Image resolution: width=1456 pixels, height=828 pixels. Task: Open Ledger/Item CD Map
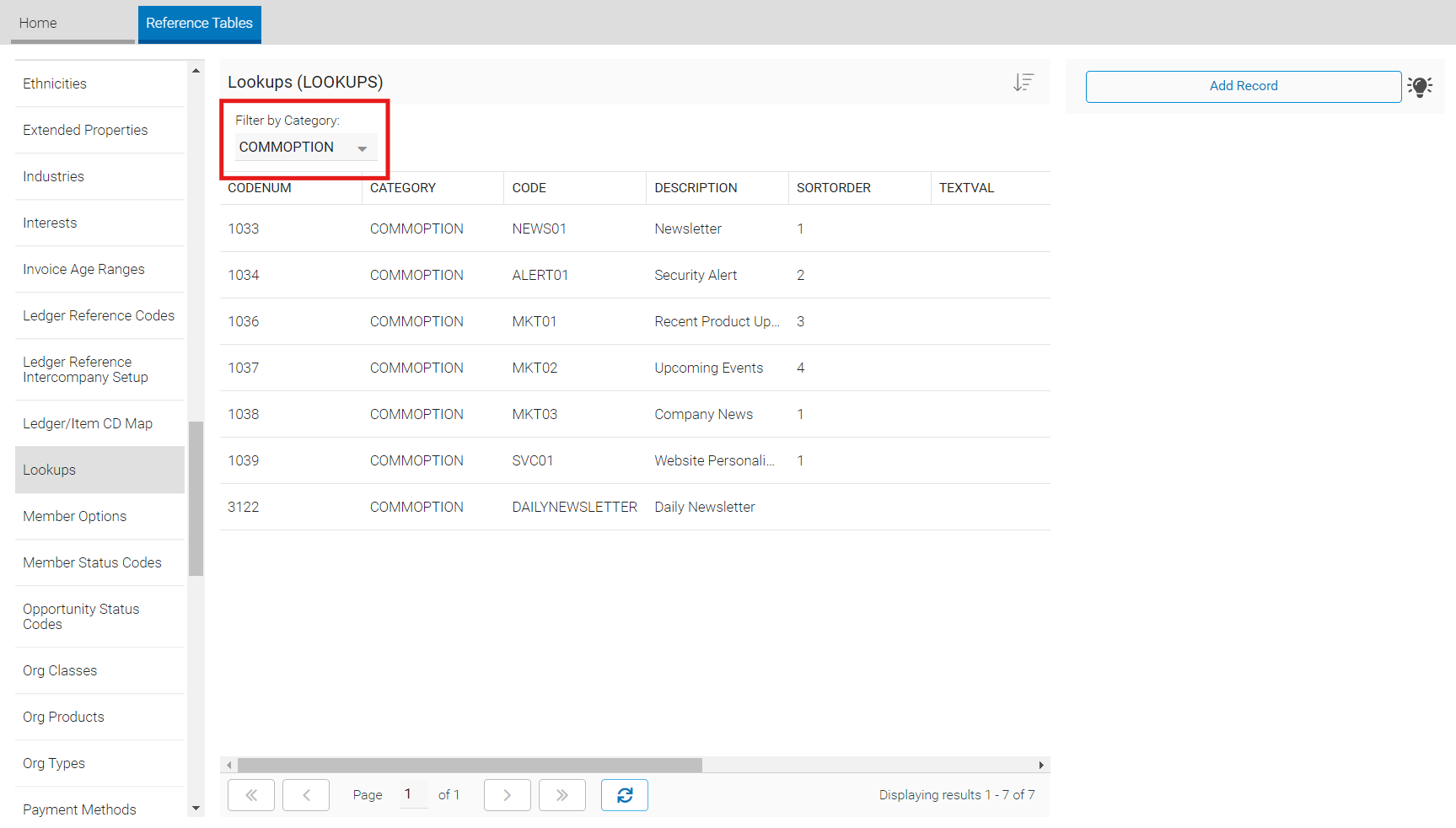click(99, 423)
